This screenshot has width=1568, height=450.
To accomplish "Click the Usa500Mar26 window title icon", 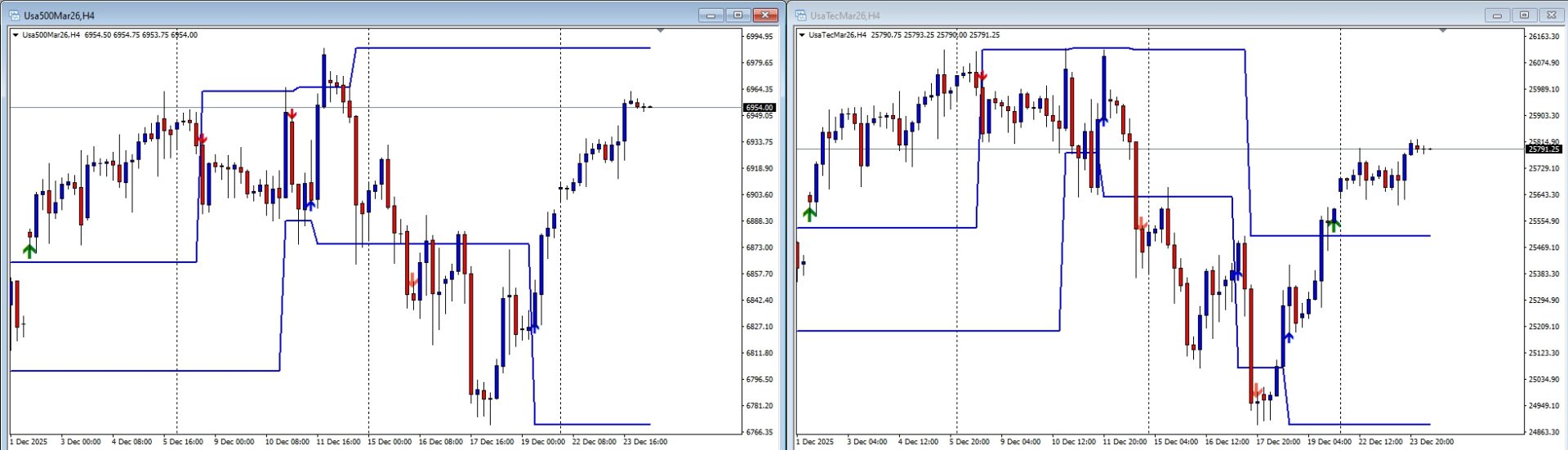I will coord(15,16).
